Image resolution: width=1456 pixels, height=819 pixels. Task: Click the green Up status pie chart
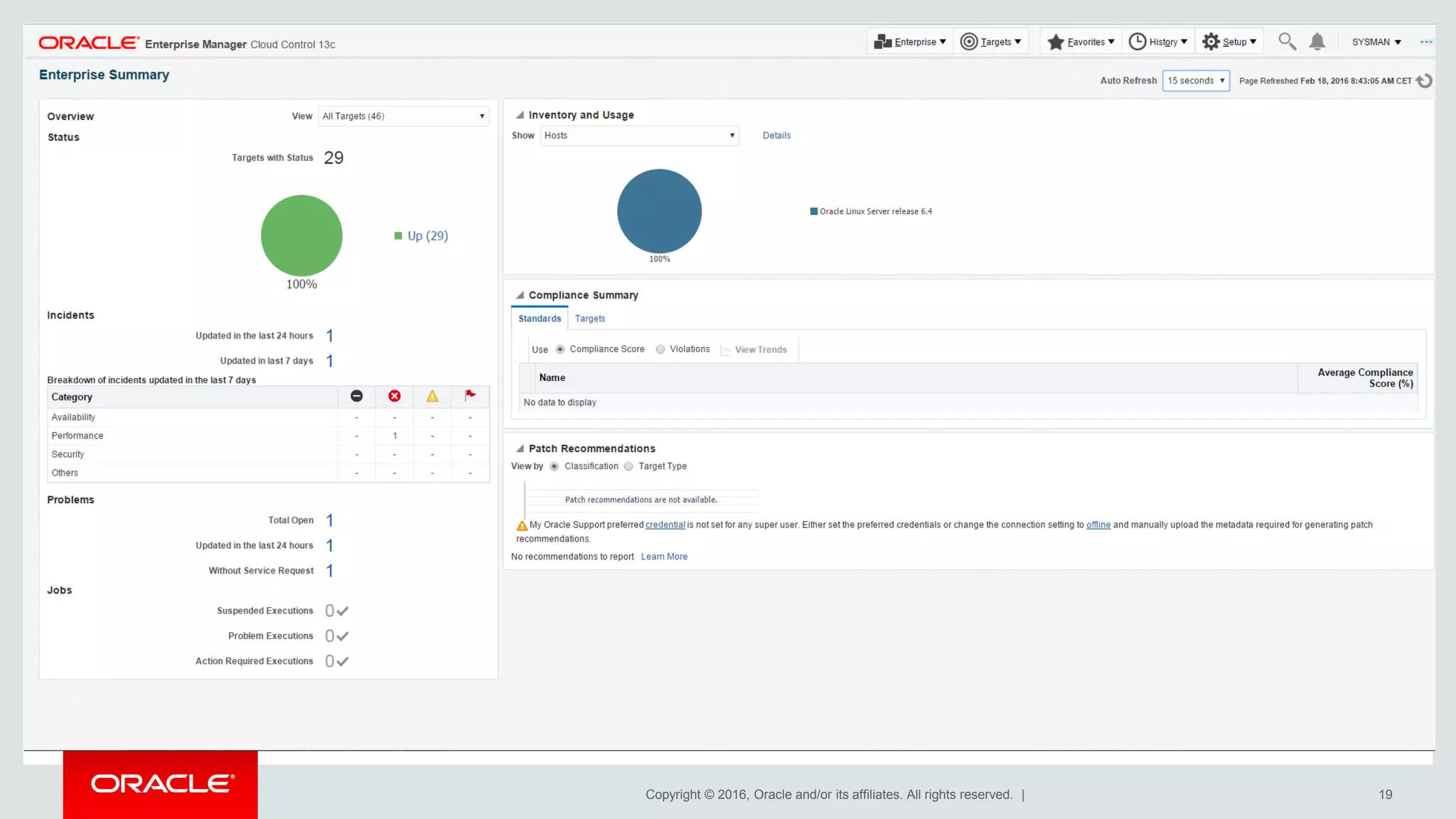tap(301, 235)
